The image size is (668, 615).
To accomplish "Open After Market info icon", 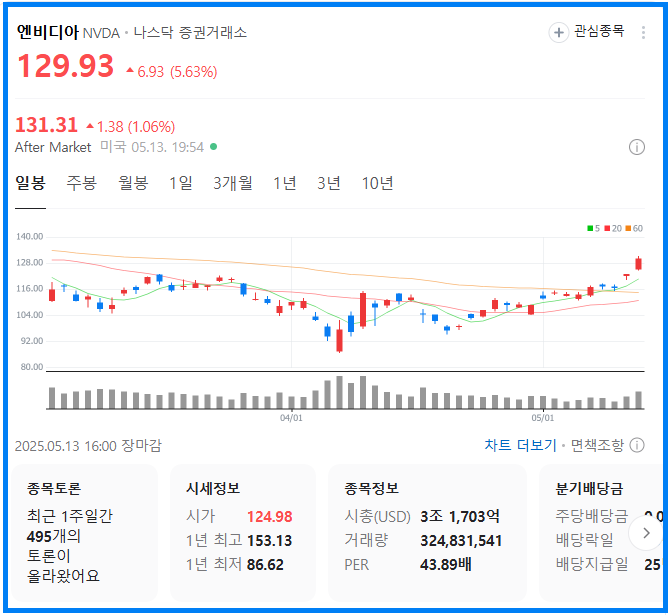I will click(637, 147).
